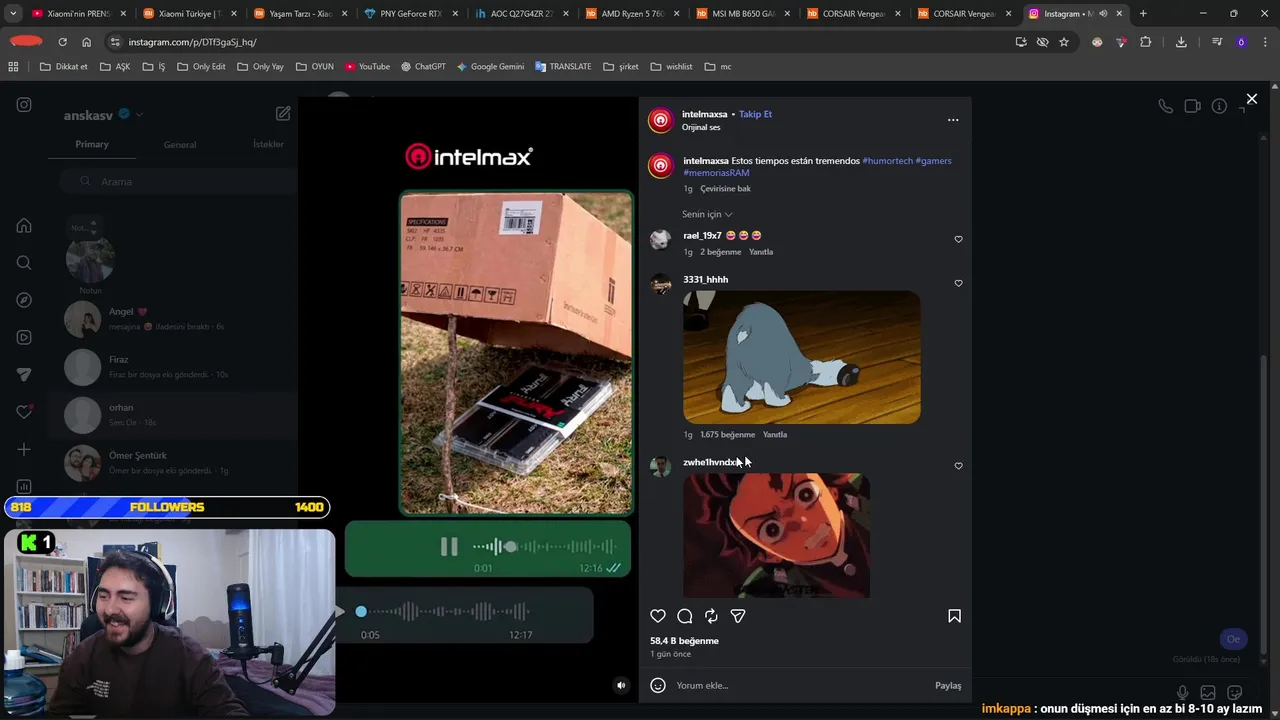Switch to İstekler requests tab
The height and width of the screenshot is (720, 1280).
coord(268,144)
